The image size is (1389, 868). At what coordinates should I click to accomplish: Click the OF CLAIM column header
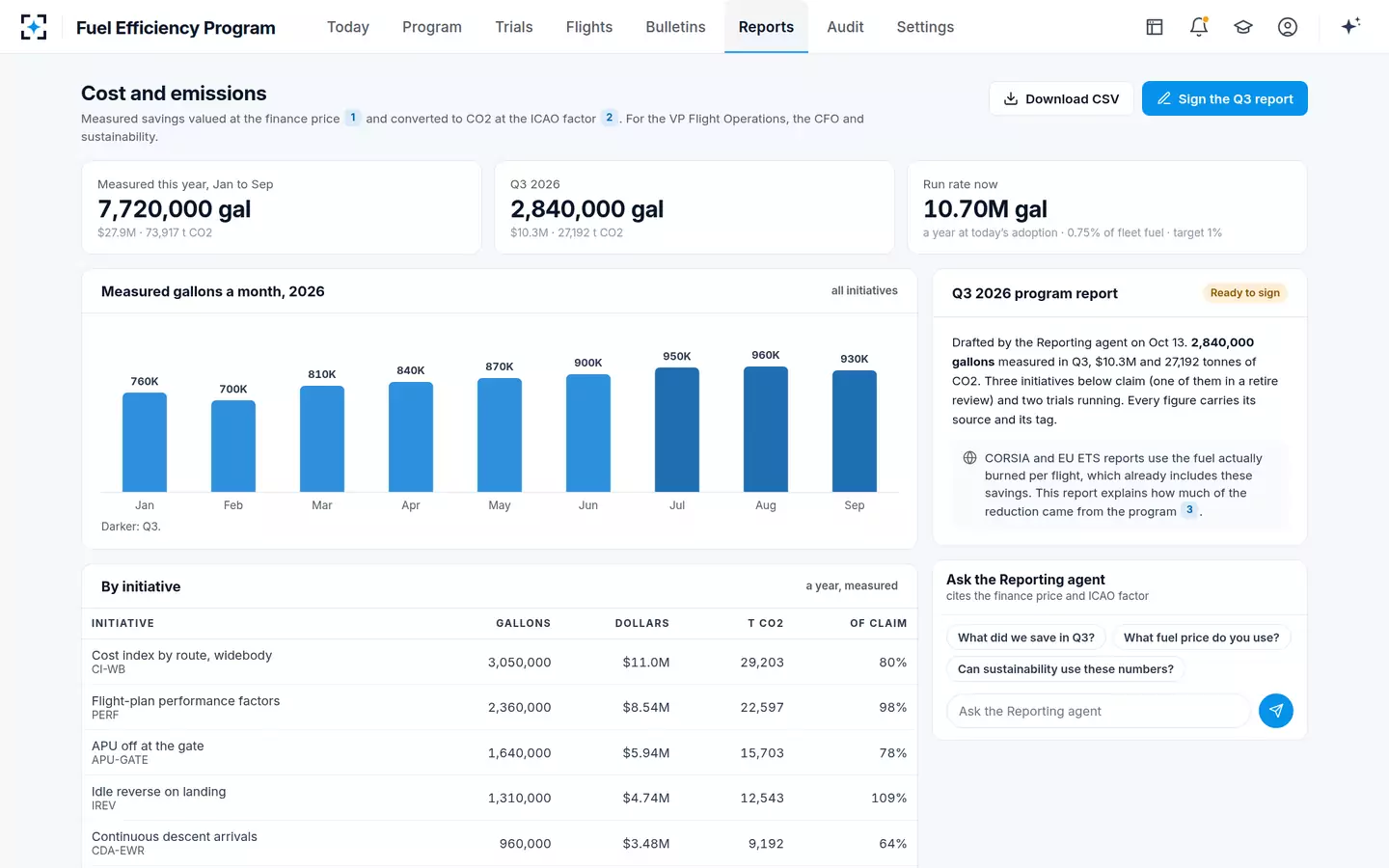click(878, 623)
